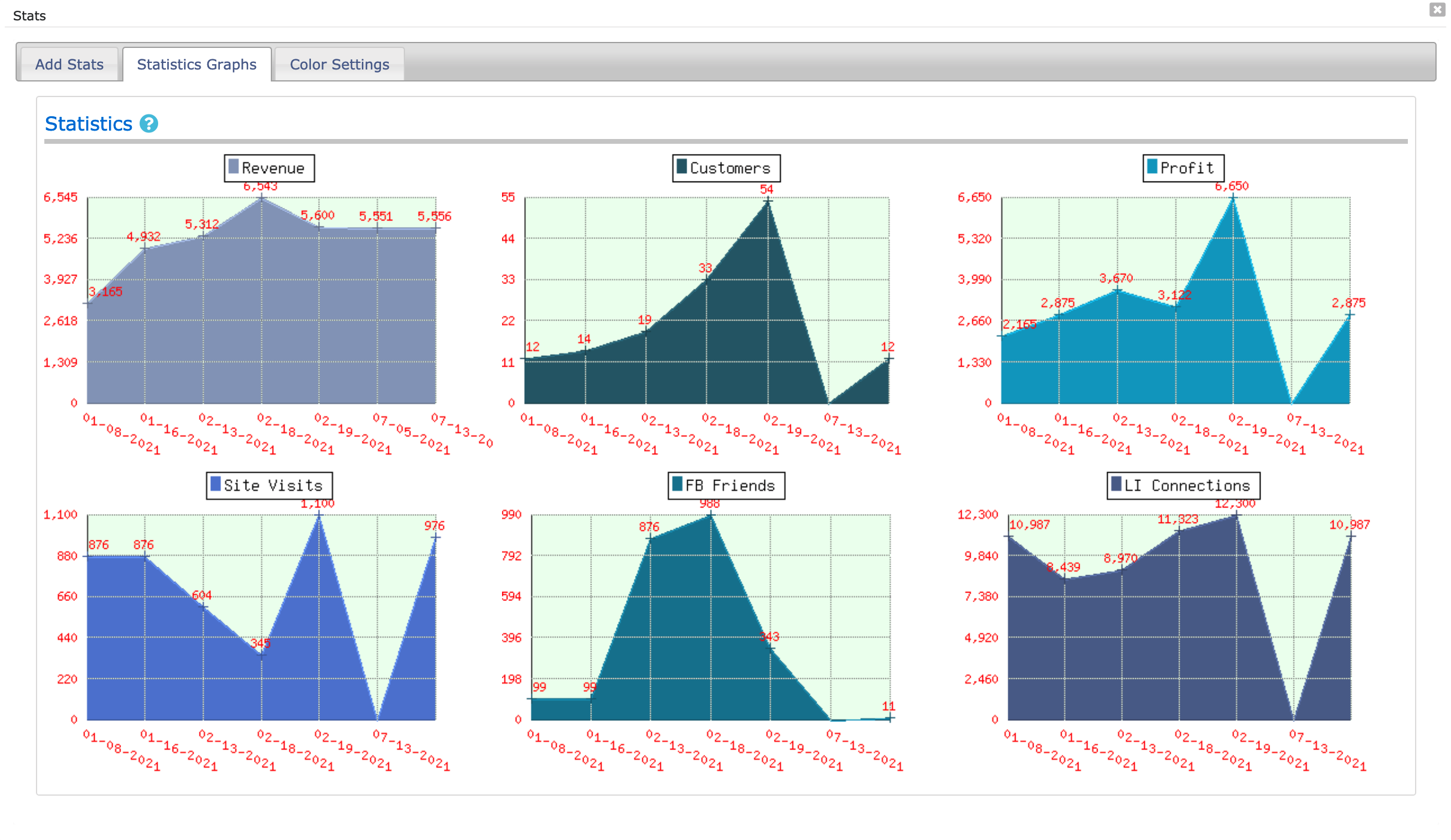
Task: Click the 1,100 peak in Site Visits chart
Action: coord(319,515)
